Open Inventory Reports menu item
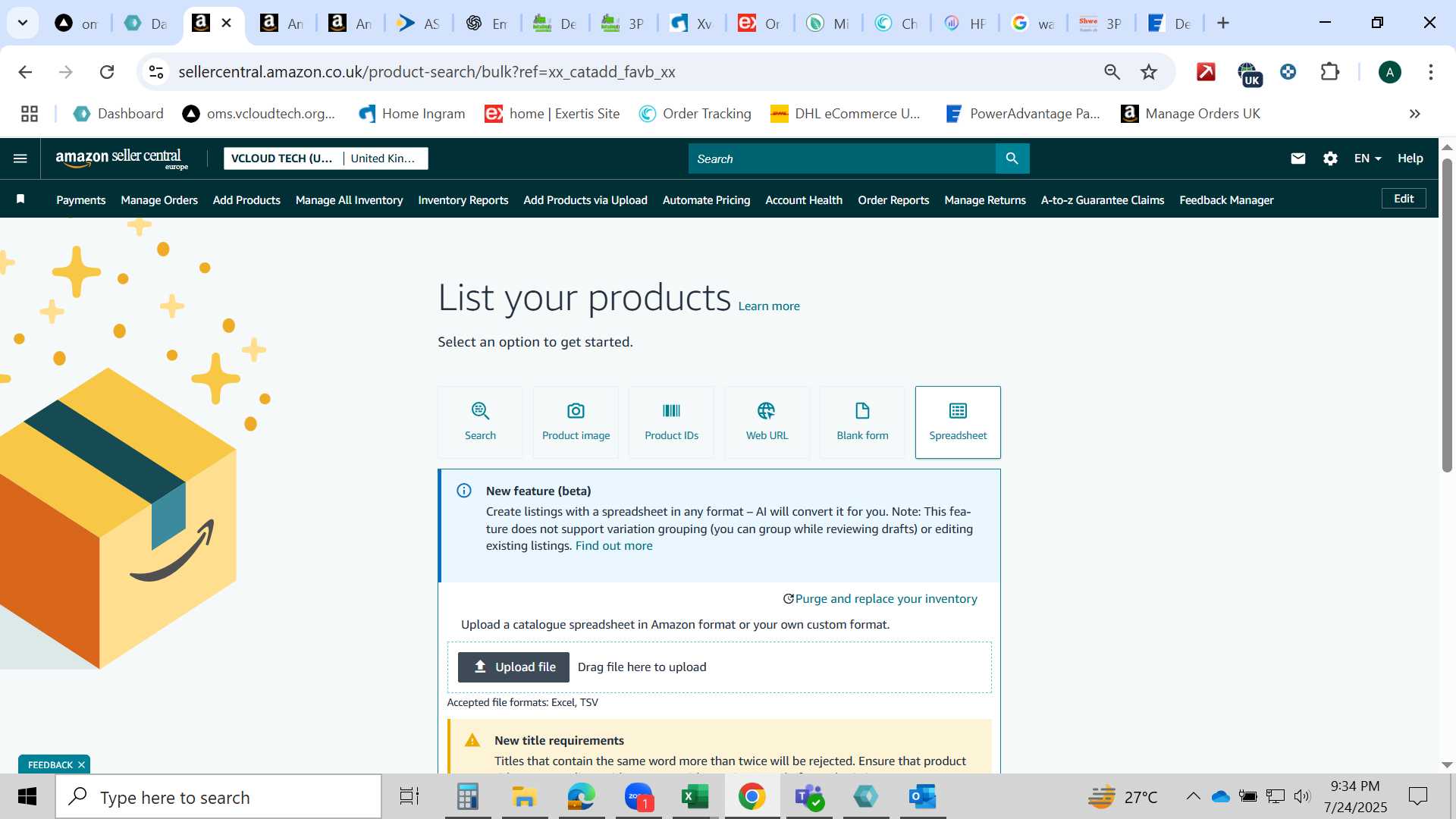1456x819 pixels. pos(463,200)
